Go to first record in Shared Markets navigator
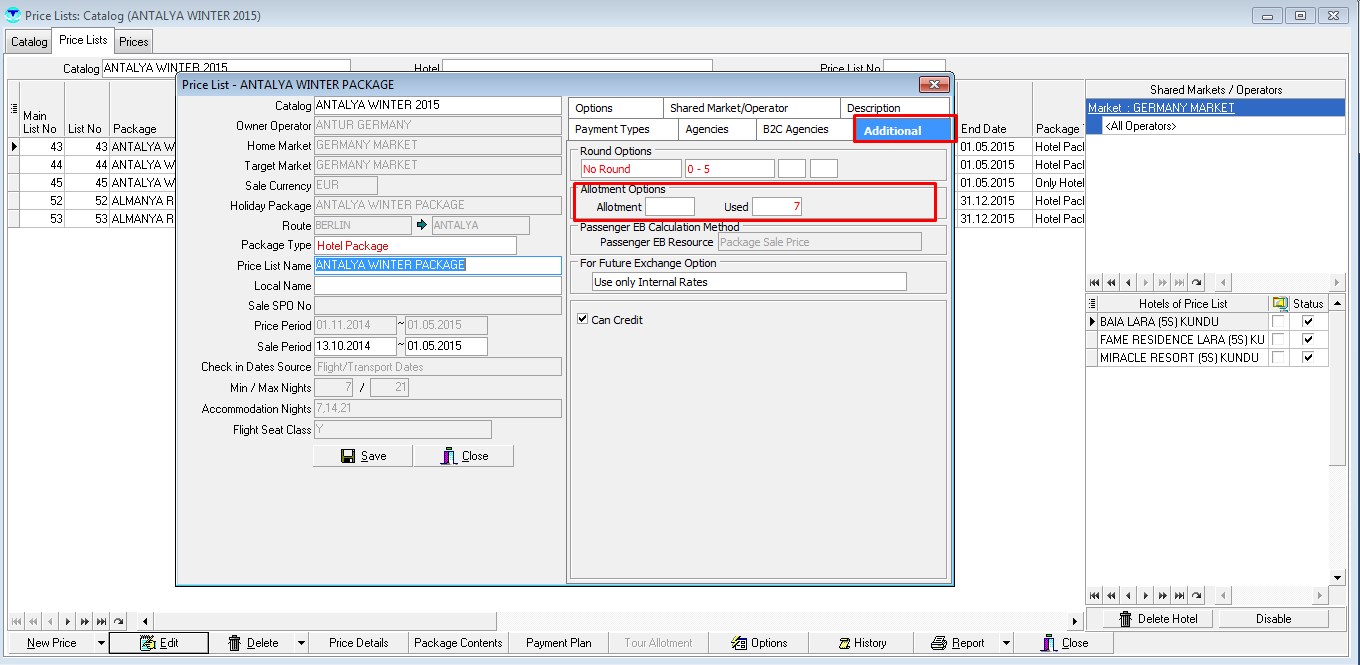The image size is (1360, 665). (x=1094, y=283)
